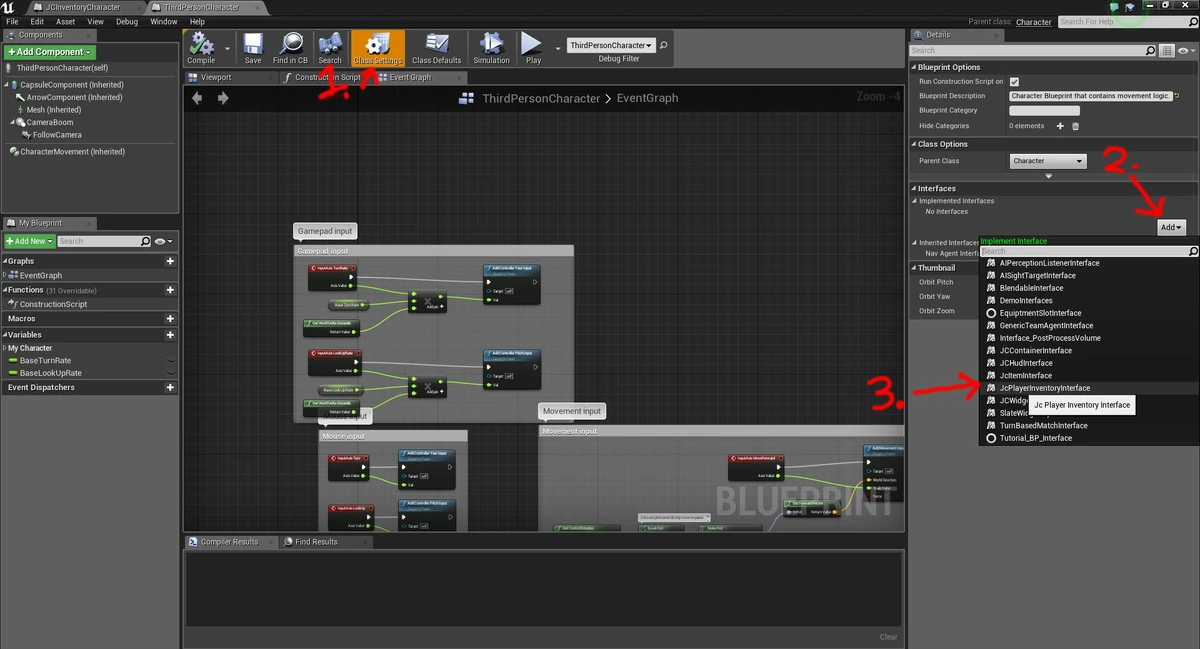1200x649 pixels.
Task: Collapse the Blueprint Options section
Action: tap(914, 67)
